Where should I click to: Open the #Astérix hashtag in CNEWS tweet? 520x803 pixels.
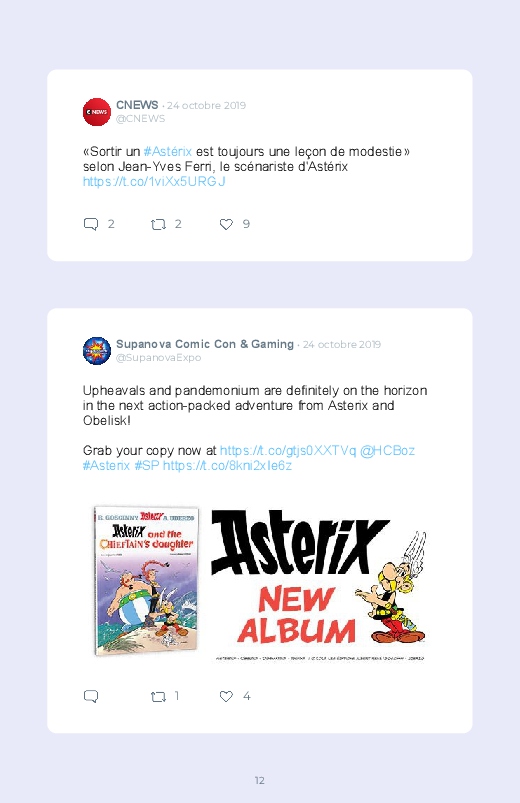coord(168,152)
